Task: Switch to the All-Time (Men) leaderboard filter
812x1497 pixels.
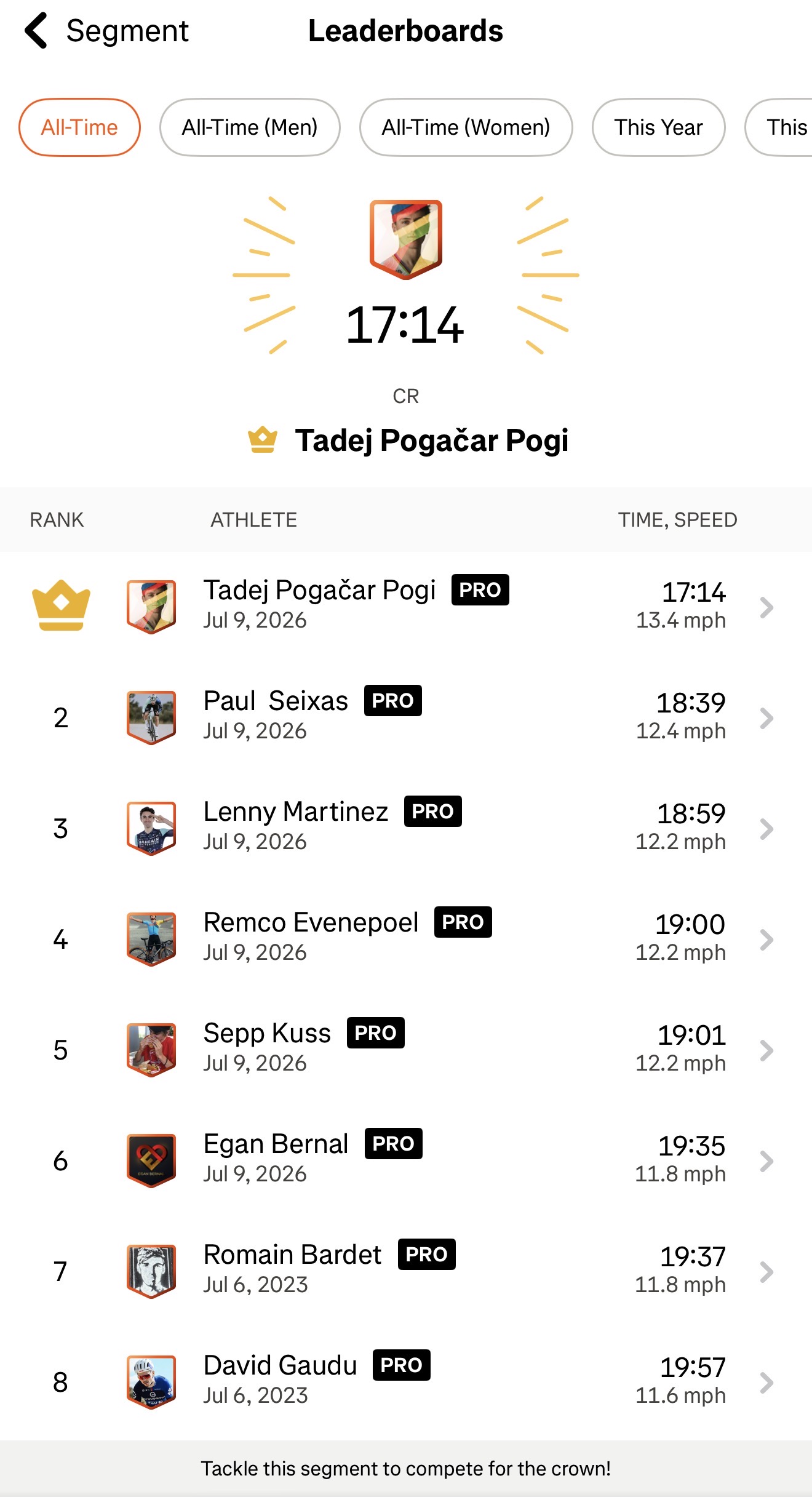Action: [x=250, y=127]
